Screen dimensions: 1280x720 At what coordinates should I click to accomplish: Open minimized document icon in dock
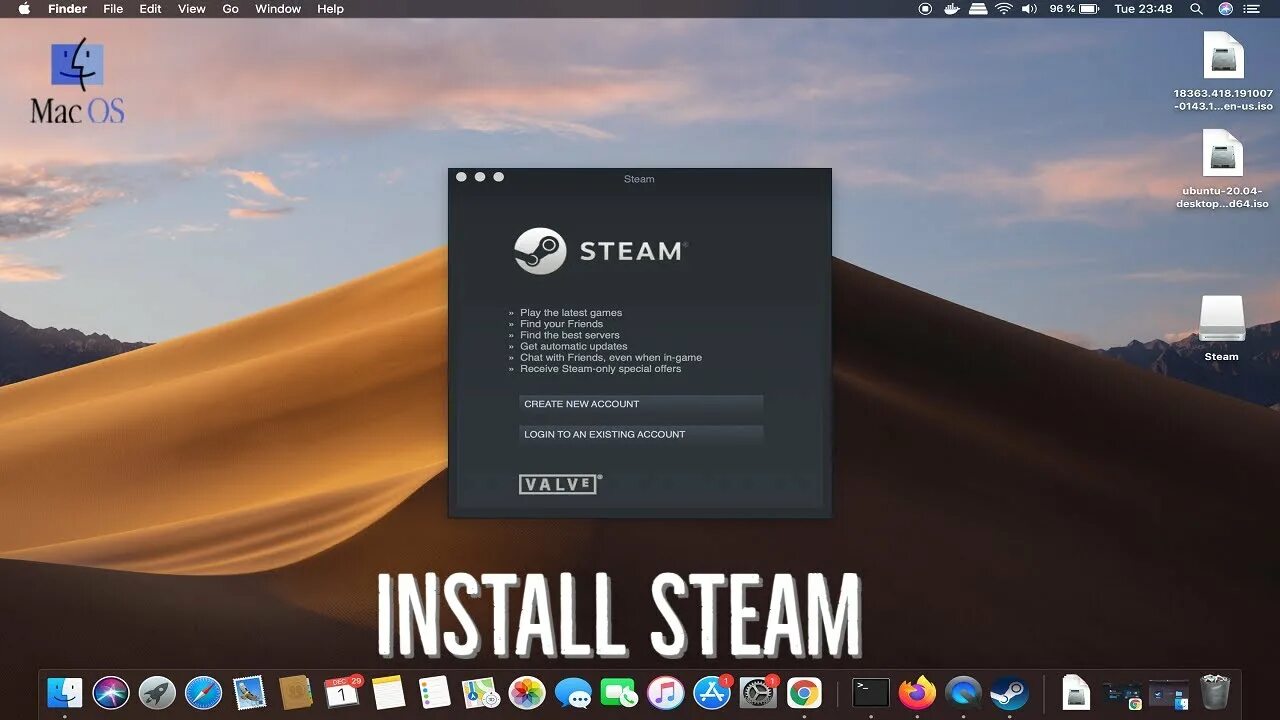pos(1075,692)
